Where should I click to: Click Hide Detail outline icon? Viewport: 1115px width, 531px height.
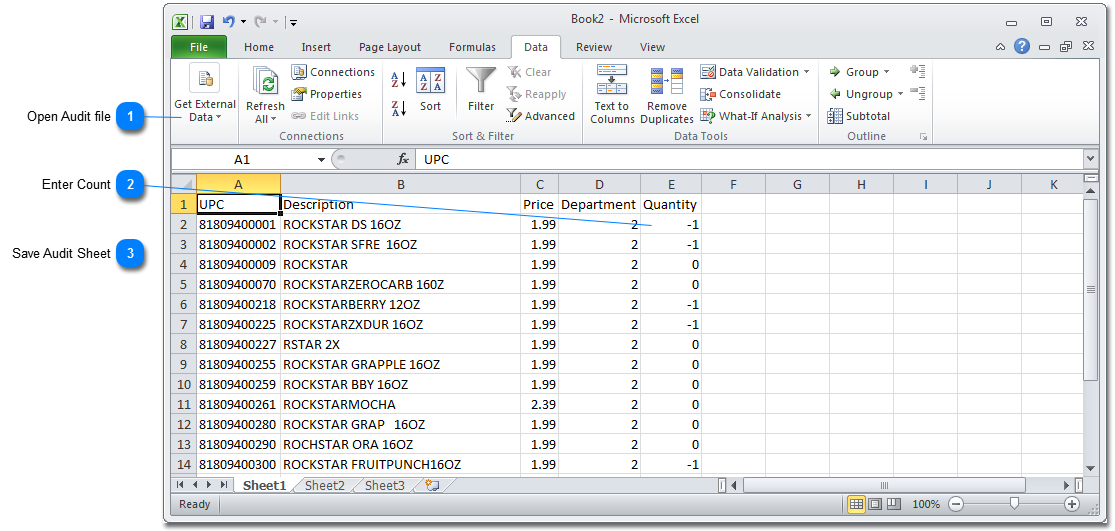[917, 93]
